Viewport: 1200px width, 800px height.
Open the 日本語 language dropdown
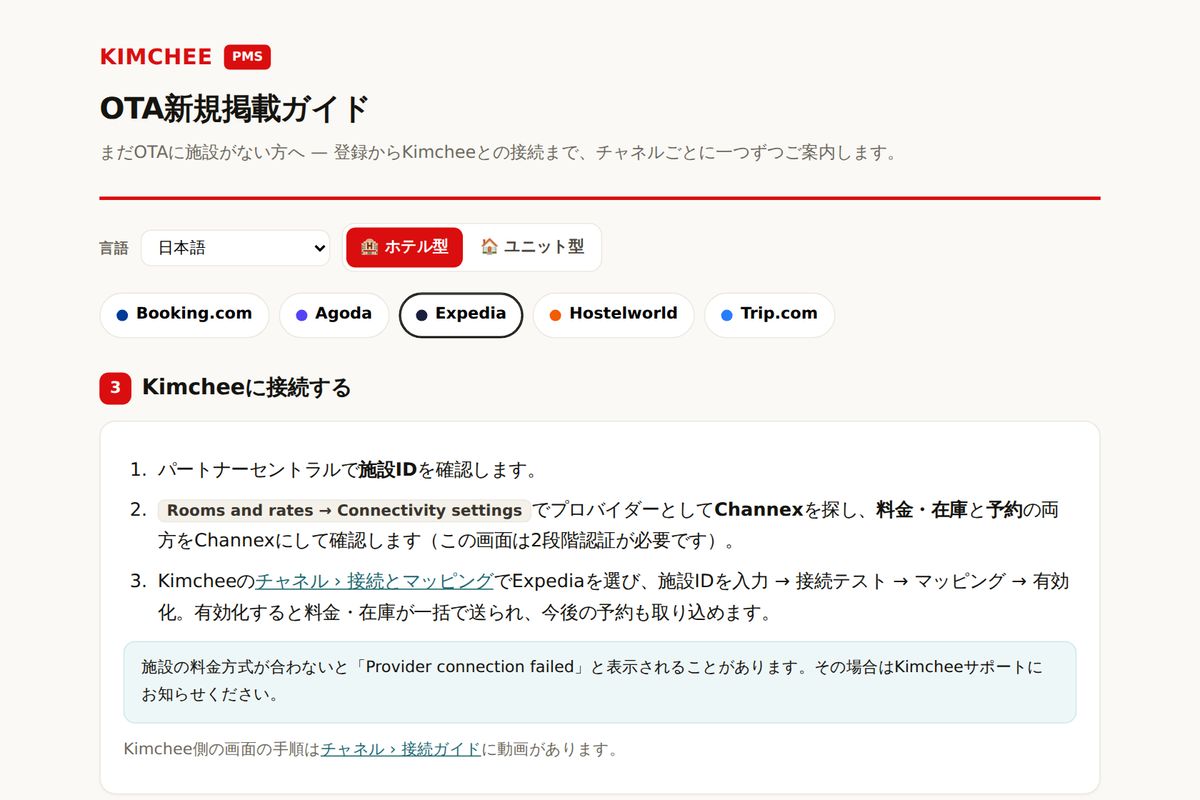235,248
